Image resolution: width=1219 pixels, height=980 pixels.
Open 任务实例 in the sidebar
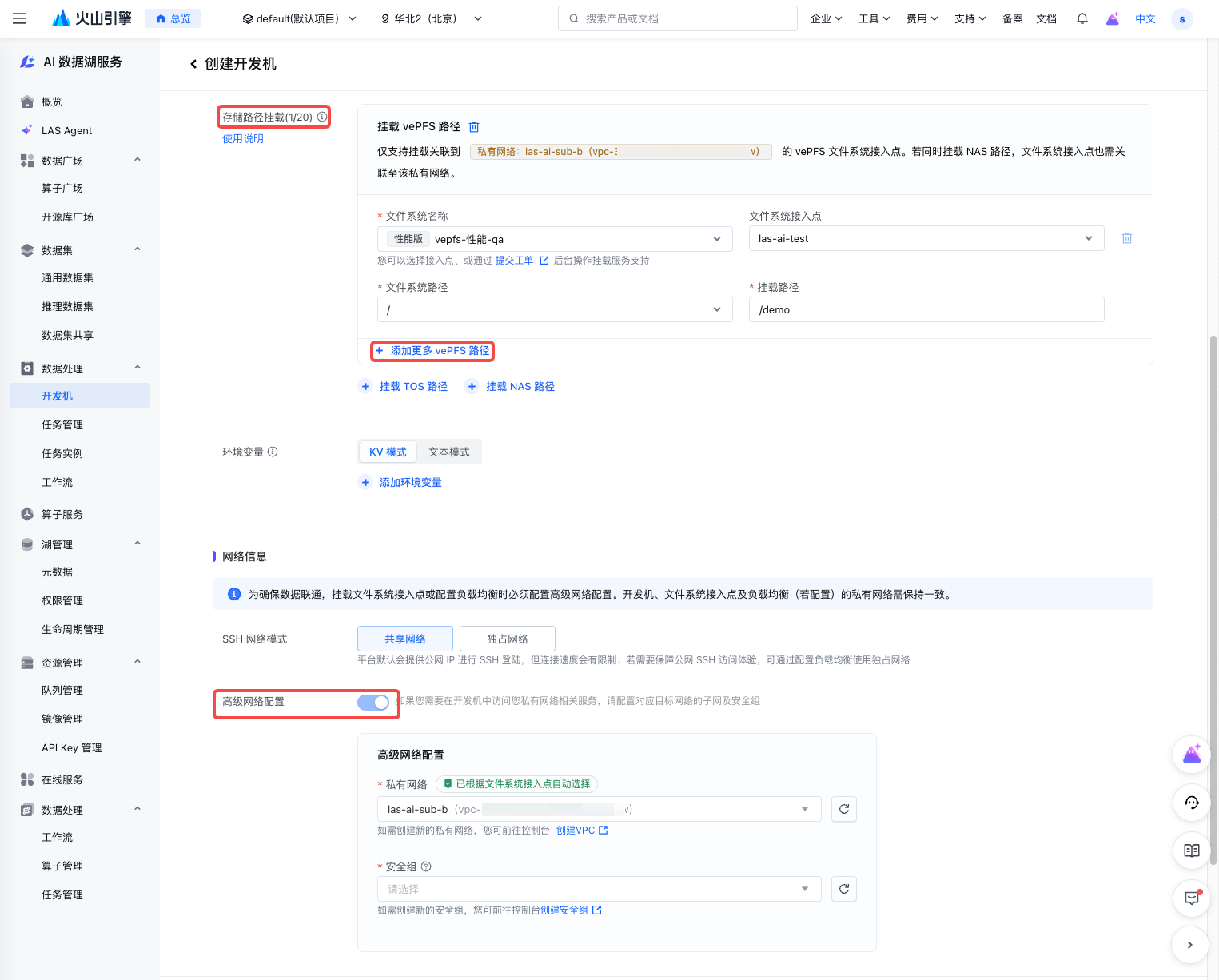click(62, 453)
